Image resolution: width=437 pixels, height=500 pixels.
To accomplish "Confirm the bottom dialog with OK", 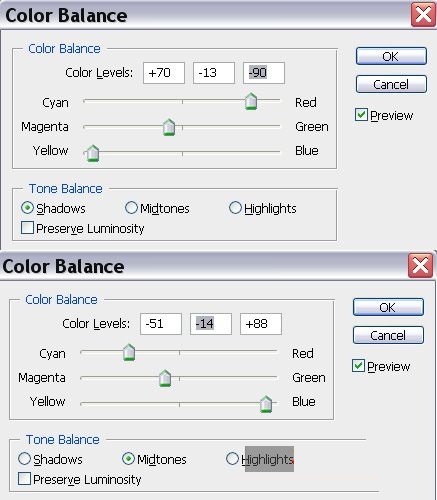I will 388,307.
